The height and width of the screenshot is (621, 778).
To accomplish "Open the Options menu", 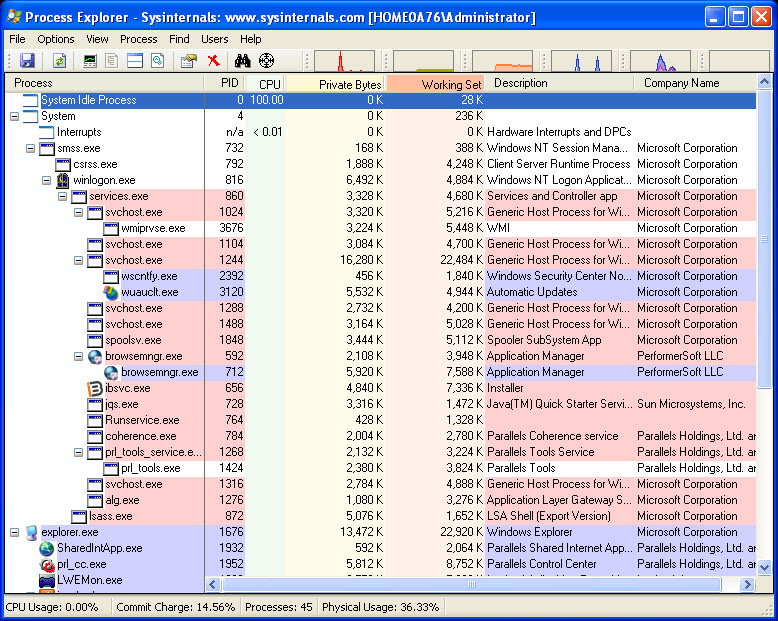I will [x=56, y=39].
